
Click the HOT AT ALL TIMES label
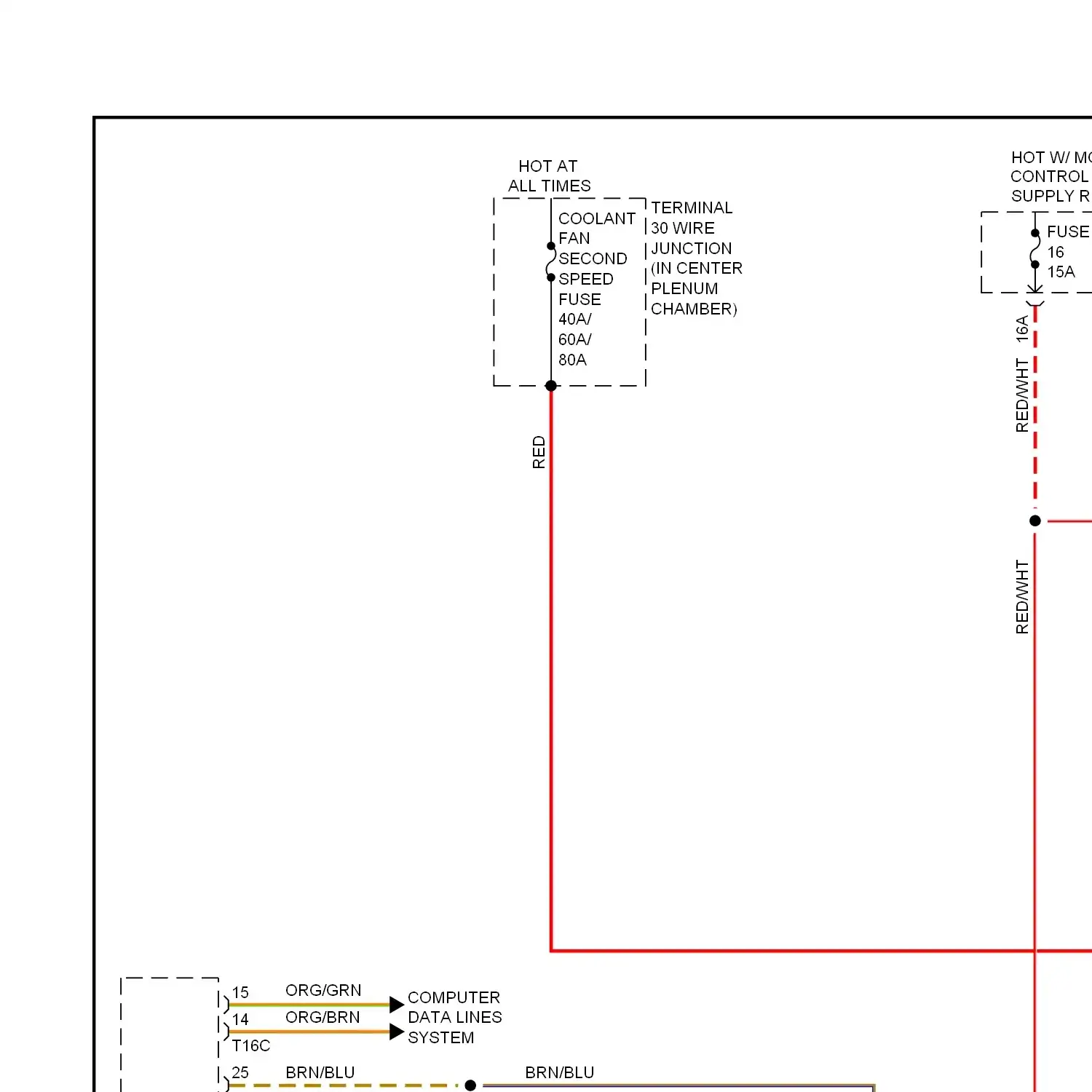click(549, 176)
